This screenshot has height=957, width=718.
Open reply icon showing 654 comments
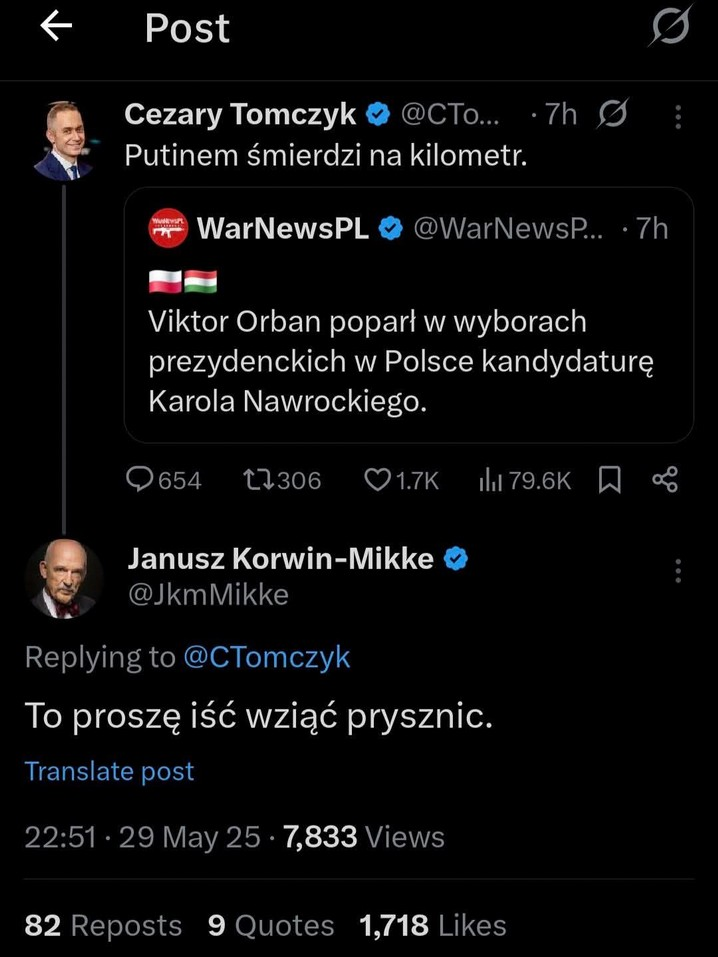[x=139, y=480]
